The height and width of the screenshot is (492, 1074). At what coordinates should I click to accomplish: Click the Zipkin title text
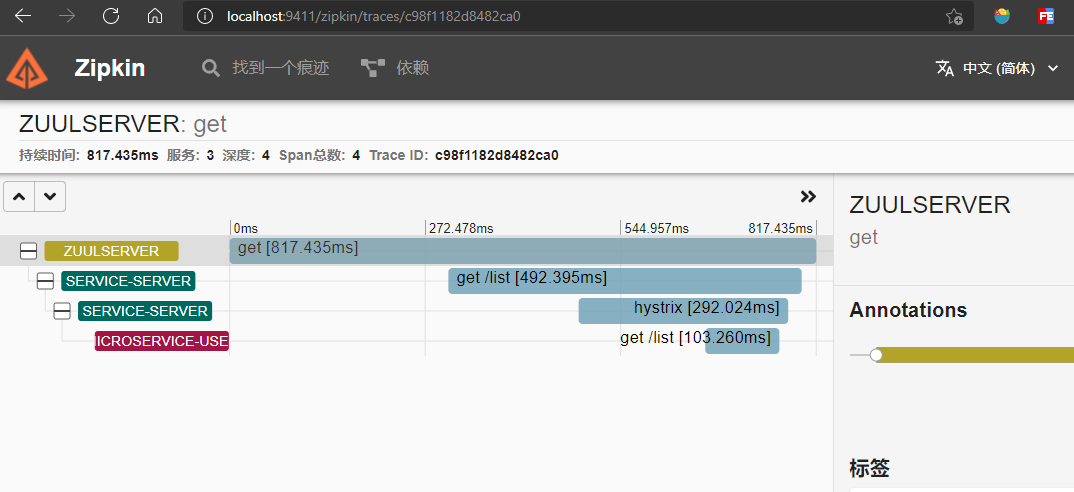coord(110,68)
